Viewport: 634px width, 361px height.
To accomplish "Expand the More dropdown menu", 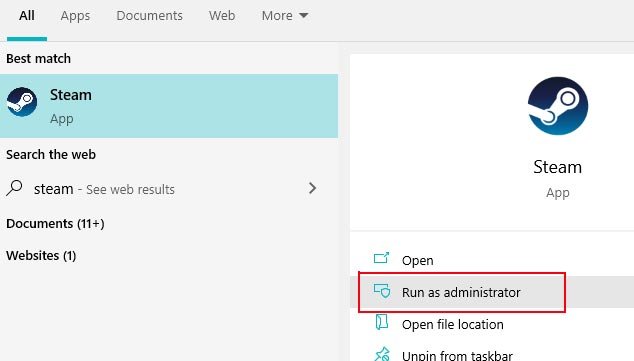I will coord(285,15).
